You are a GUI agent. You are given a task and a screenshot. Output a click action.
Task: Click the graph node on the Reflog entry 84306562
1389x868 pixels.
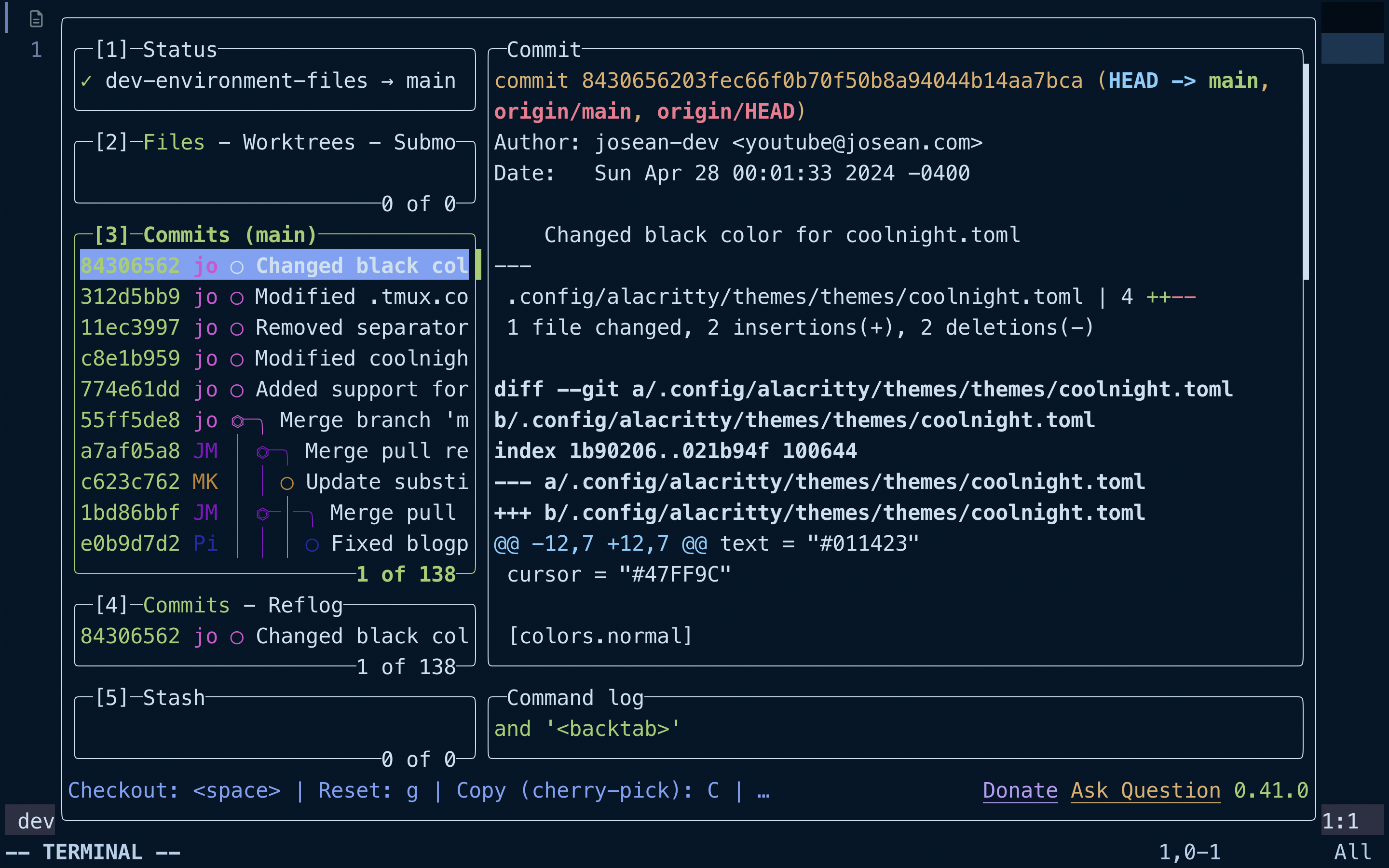pos(237,636)
